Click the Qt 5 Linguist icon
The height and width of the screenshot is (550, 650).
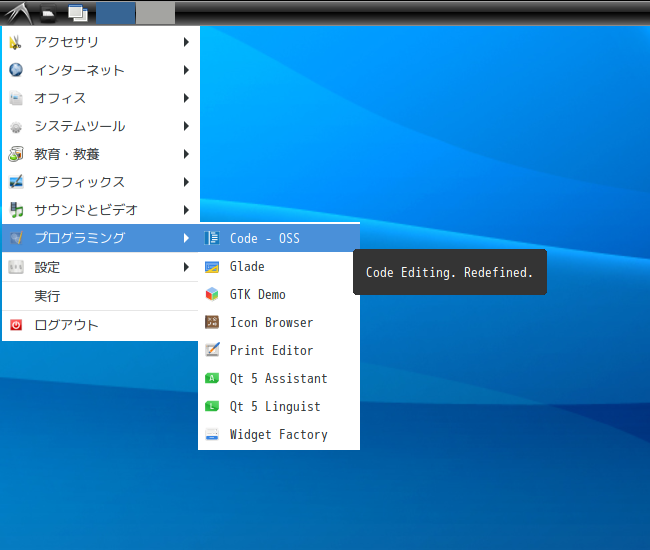coord(212,406)
